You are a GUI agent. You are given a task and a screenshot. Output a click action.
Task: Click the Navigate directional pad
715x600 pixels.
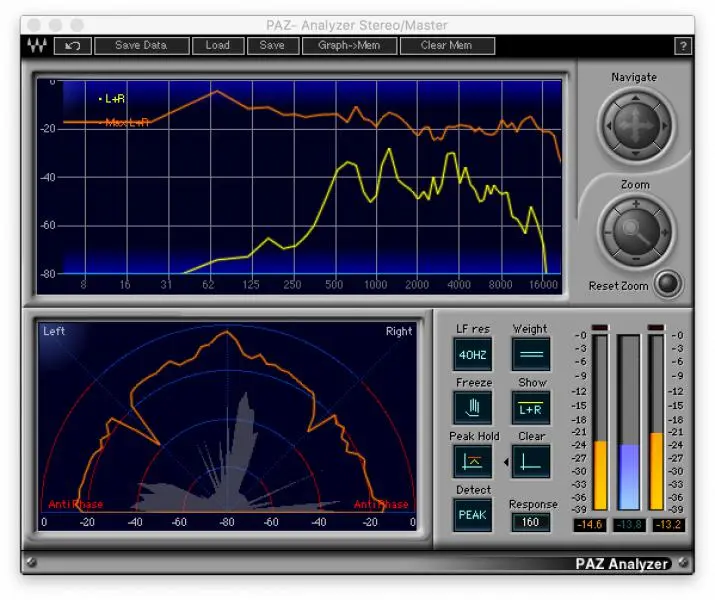click(635, 126)
